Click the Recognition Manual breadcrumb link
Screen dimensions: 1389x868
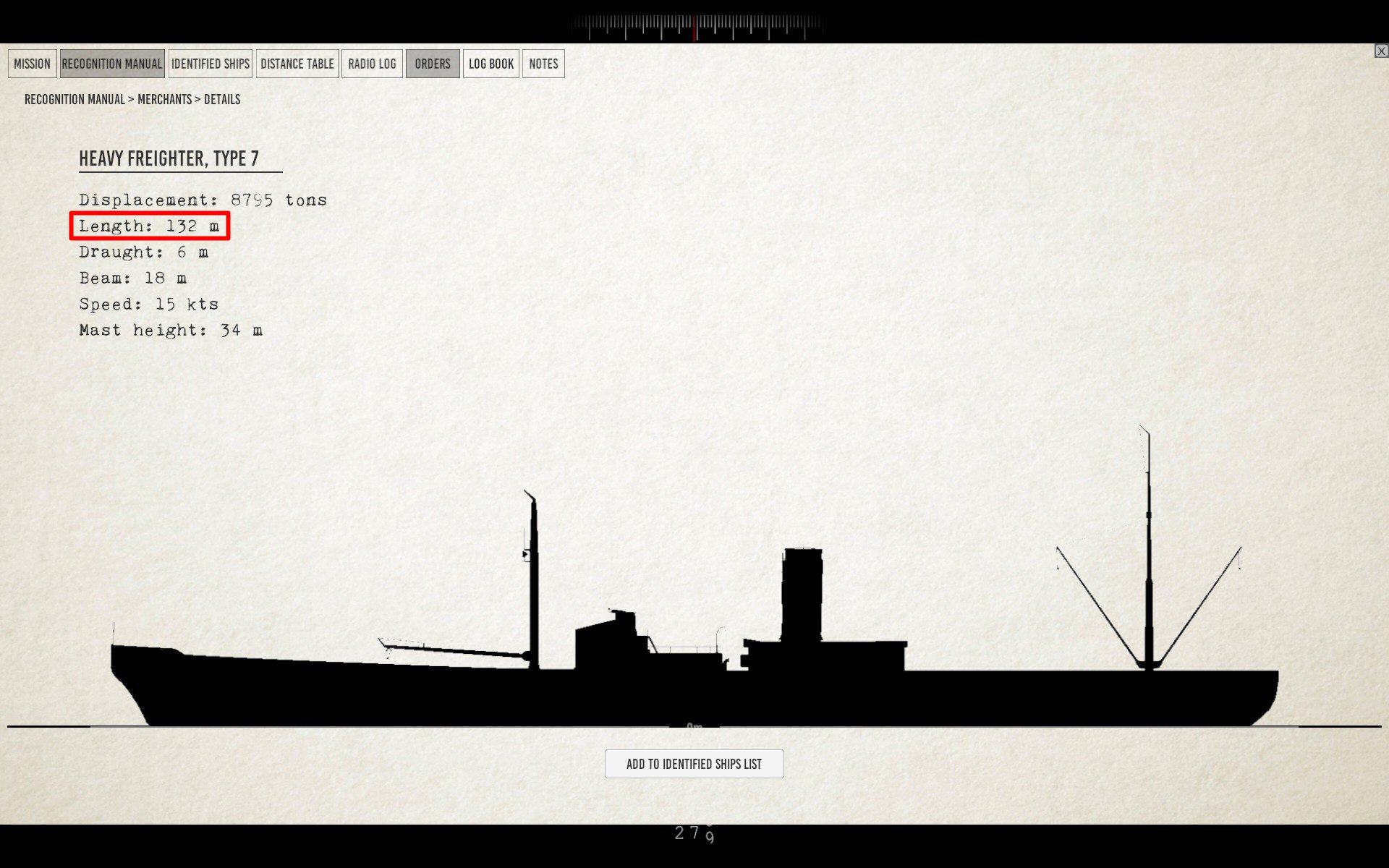point(75,99)
